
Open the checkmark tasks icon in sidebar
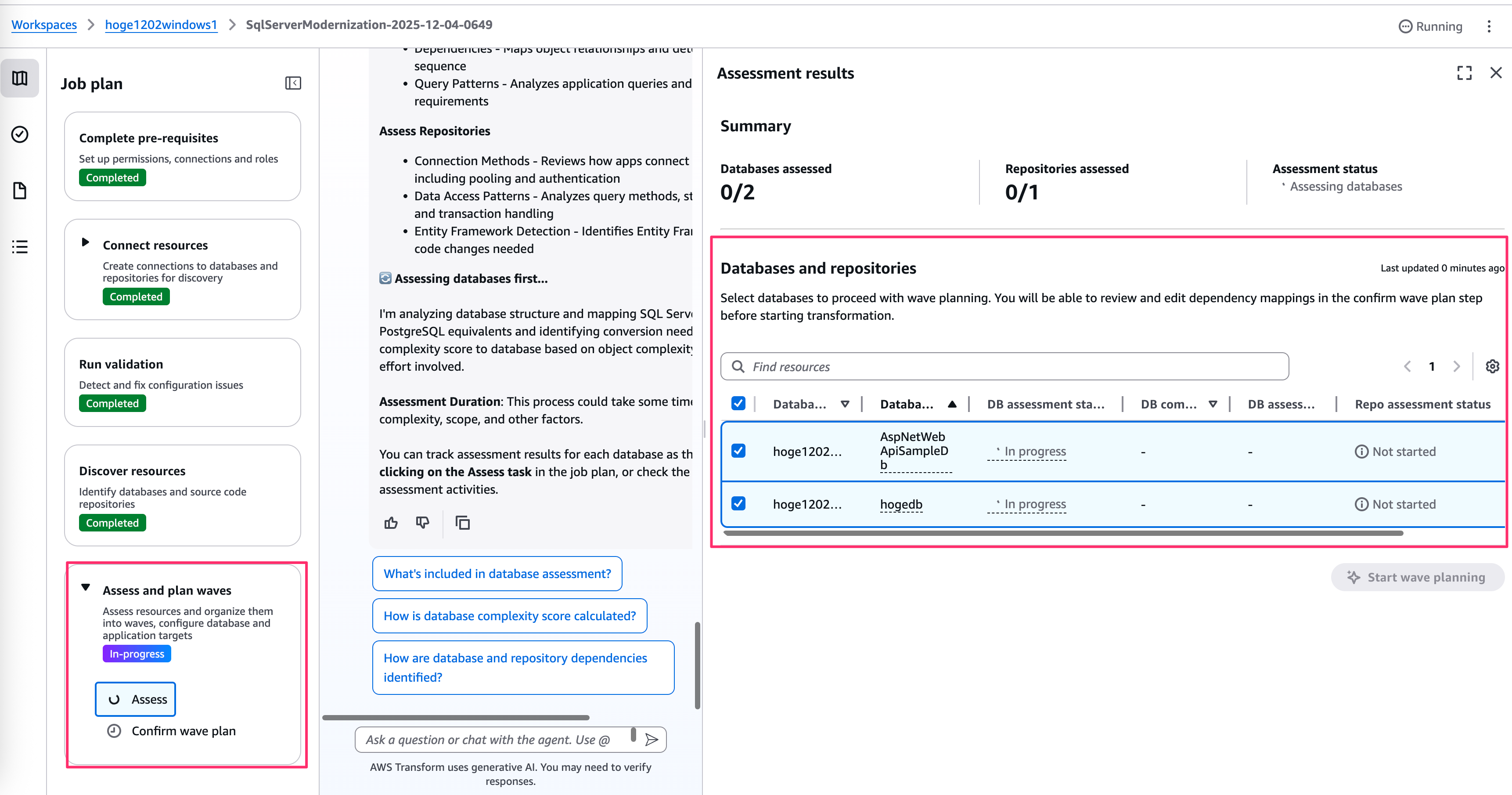click(19, 134)
